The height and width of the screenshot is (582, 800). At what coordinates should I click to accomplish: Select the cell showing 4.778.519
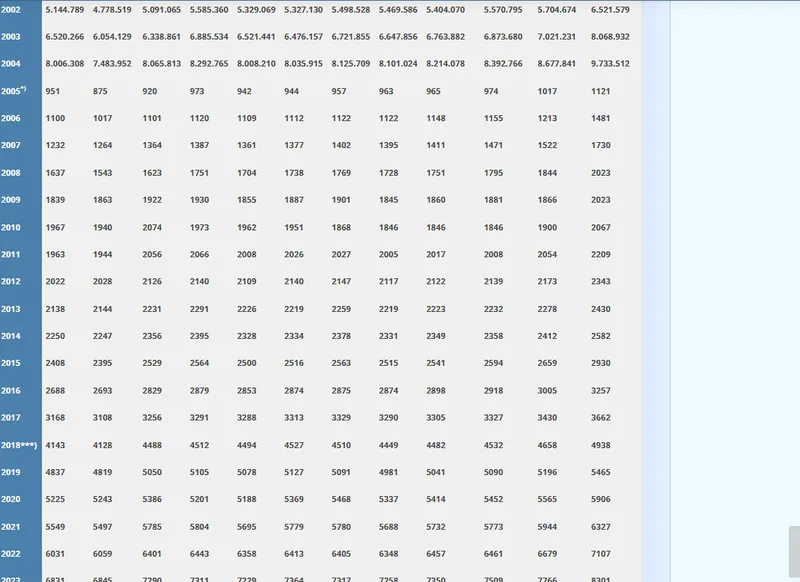coord(112,10)
